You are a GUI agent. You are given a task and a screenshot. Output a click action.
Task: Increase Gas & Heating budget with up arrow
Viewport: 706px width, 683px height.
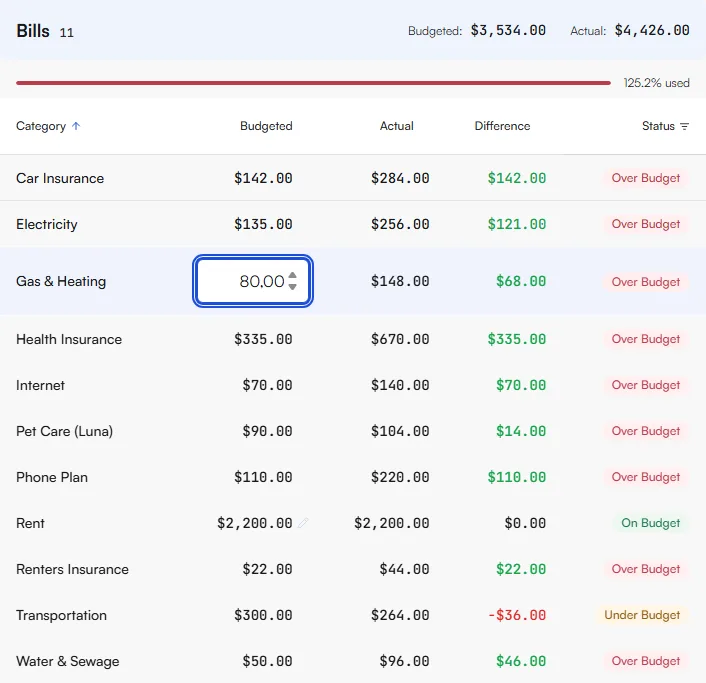click(293, 276)
